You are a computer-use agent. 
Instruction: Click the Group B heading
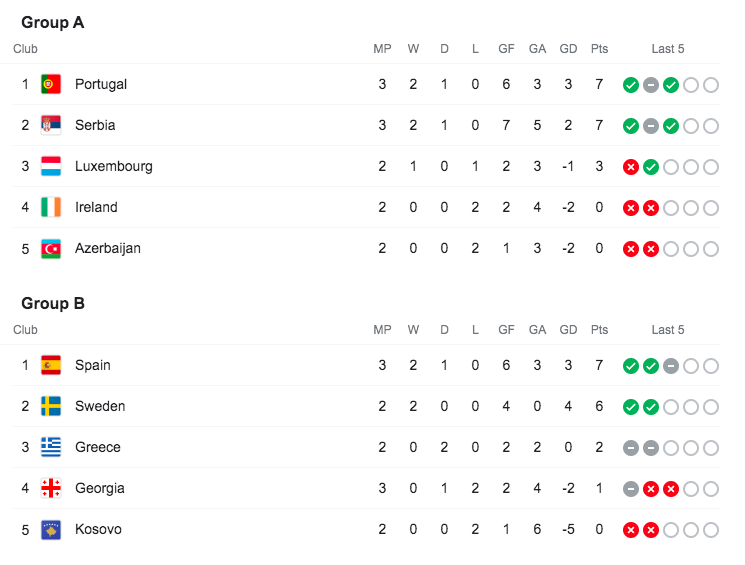[53, 303]
